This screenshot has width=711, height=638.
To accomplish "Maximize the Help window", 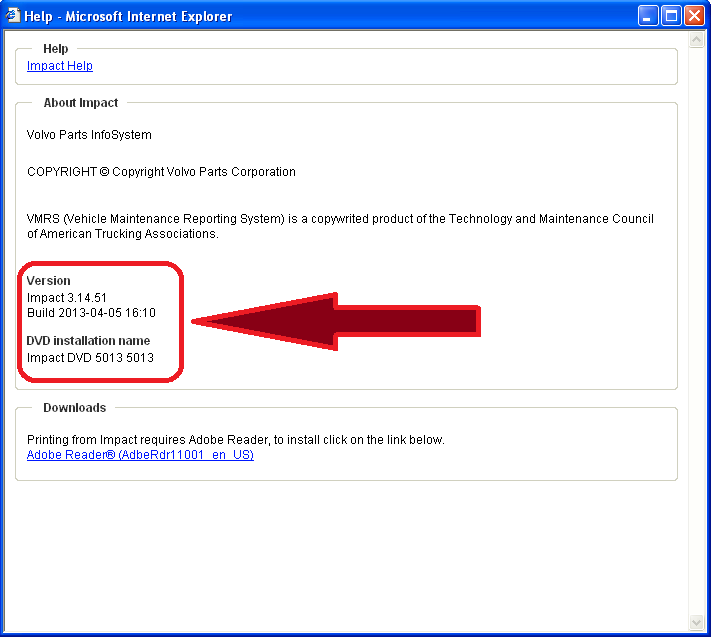I will 671,16.
